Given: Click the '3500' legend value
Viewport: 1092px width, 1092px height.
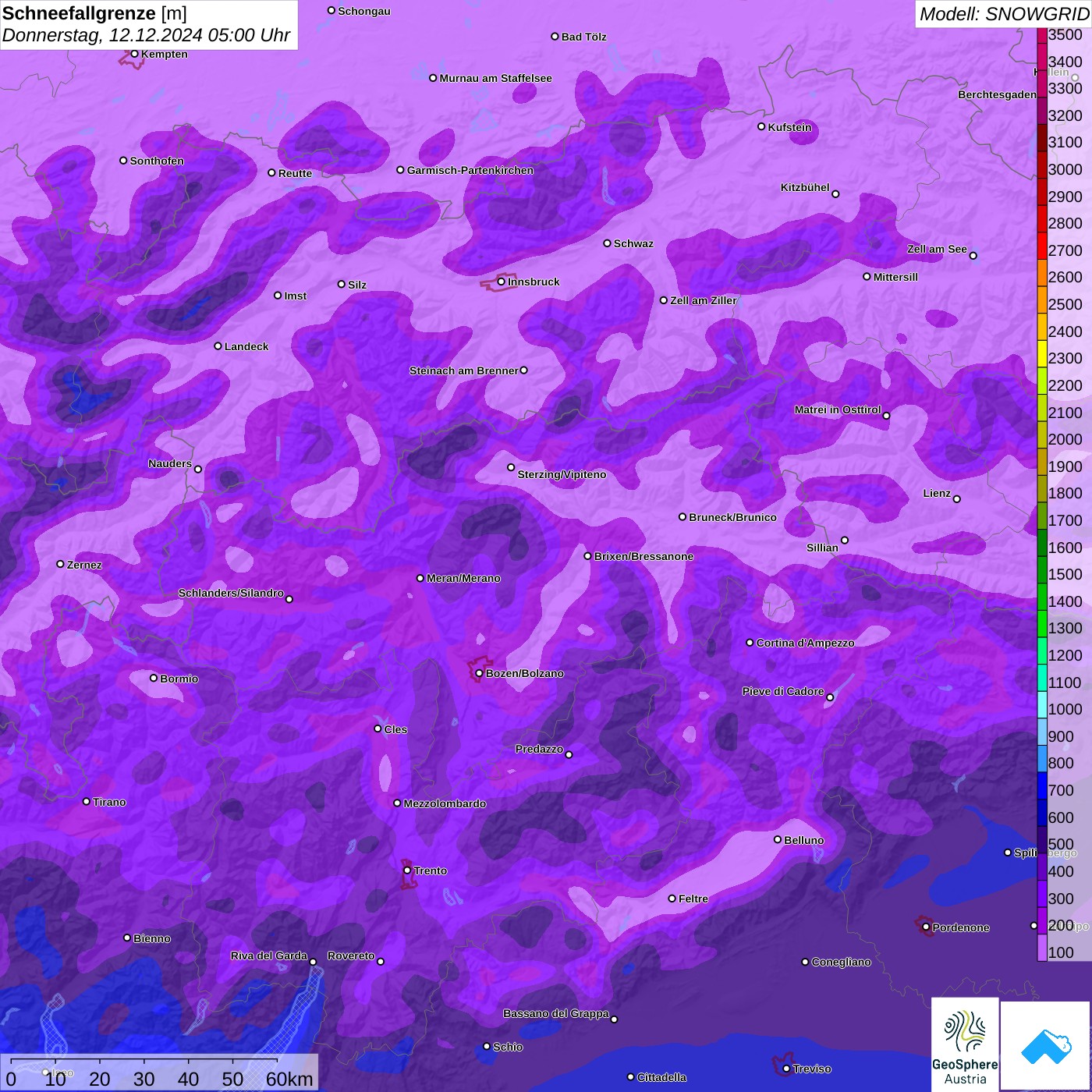Looking at the screenshot, I should (1065, 35).
